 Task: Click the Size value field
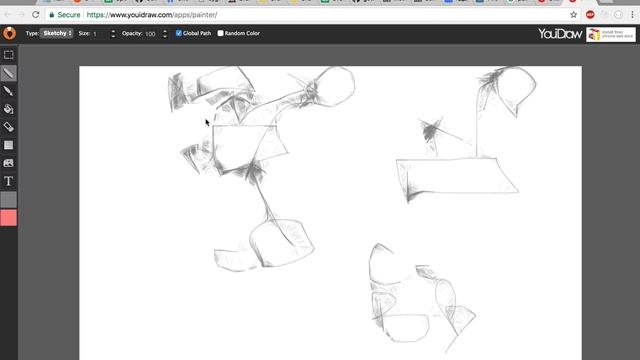point(100,33)
